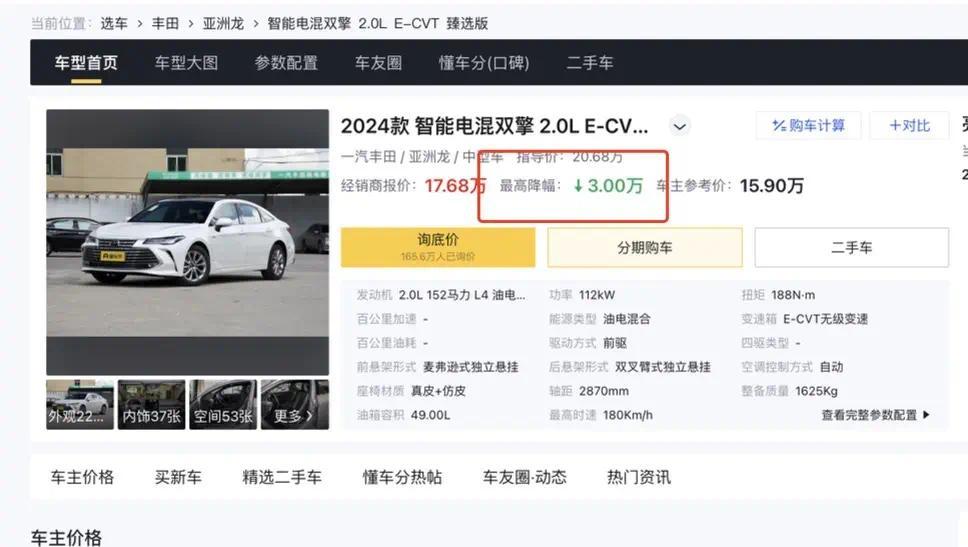The height and width of the screenshot is (547, 968).
Task: Expand the model version dropdown chevron
Action: 680,127
